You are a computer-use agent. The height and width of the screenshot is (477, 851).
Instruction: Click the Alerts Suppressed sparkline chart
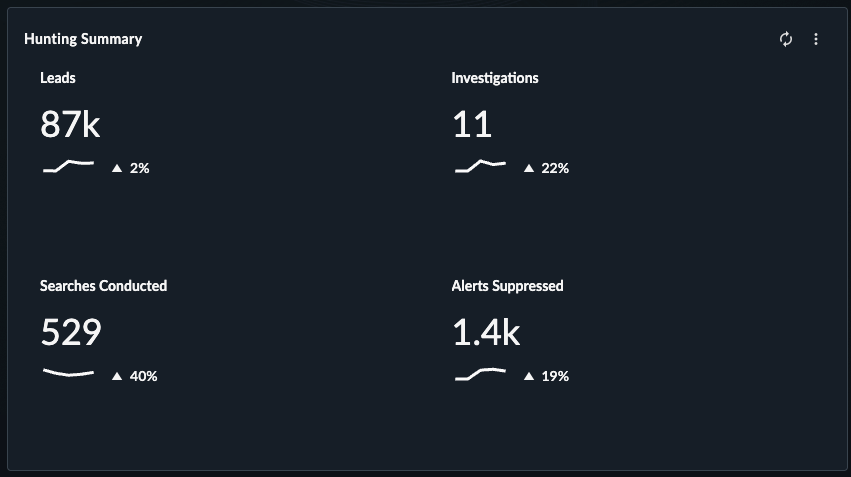click(480, 374)
